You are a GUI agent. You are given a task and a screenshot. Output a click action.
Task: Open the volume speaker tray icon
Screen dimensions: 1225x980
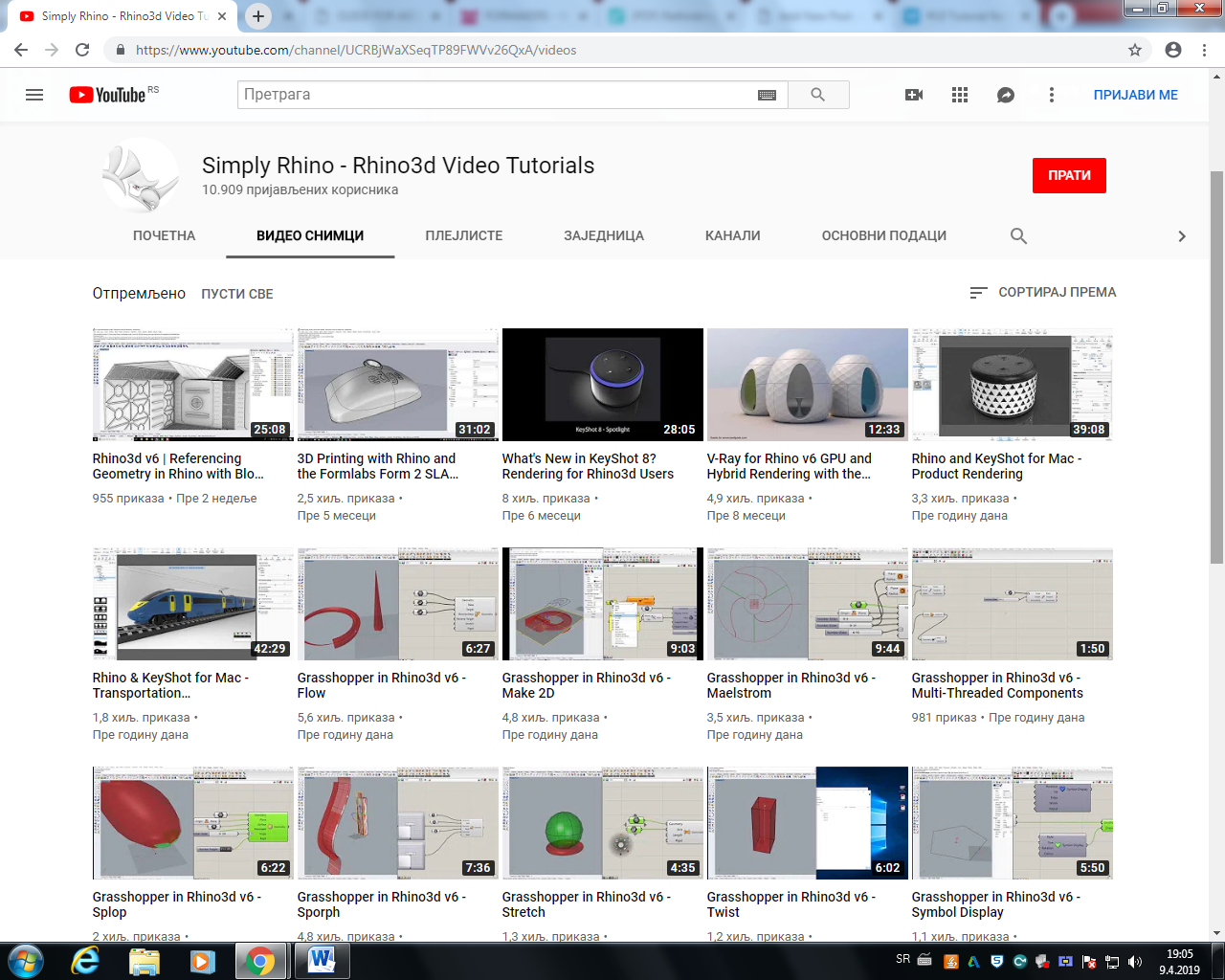click(1135, 962)
